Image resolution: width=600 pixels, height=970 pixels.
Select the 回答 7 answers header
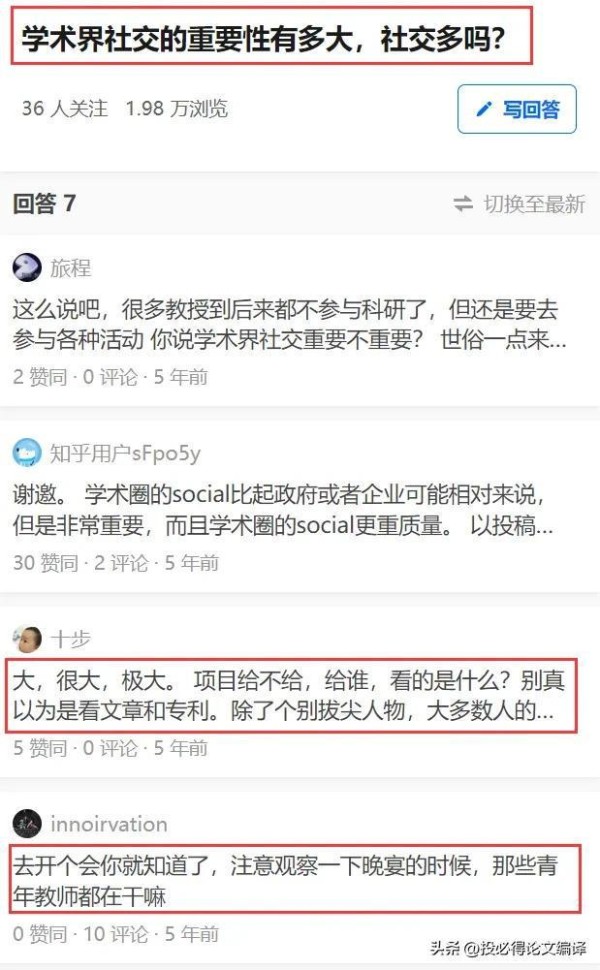(44, 204)
